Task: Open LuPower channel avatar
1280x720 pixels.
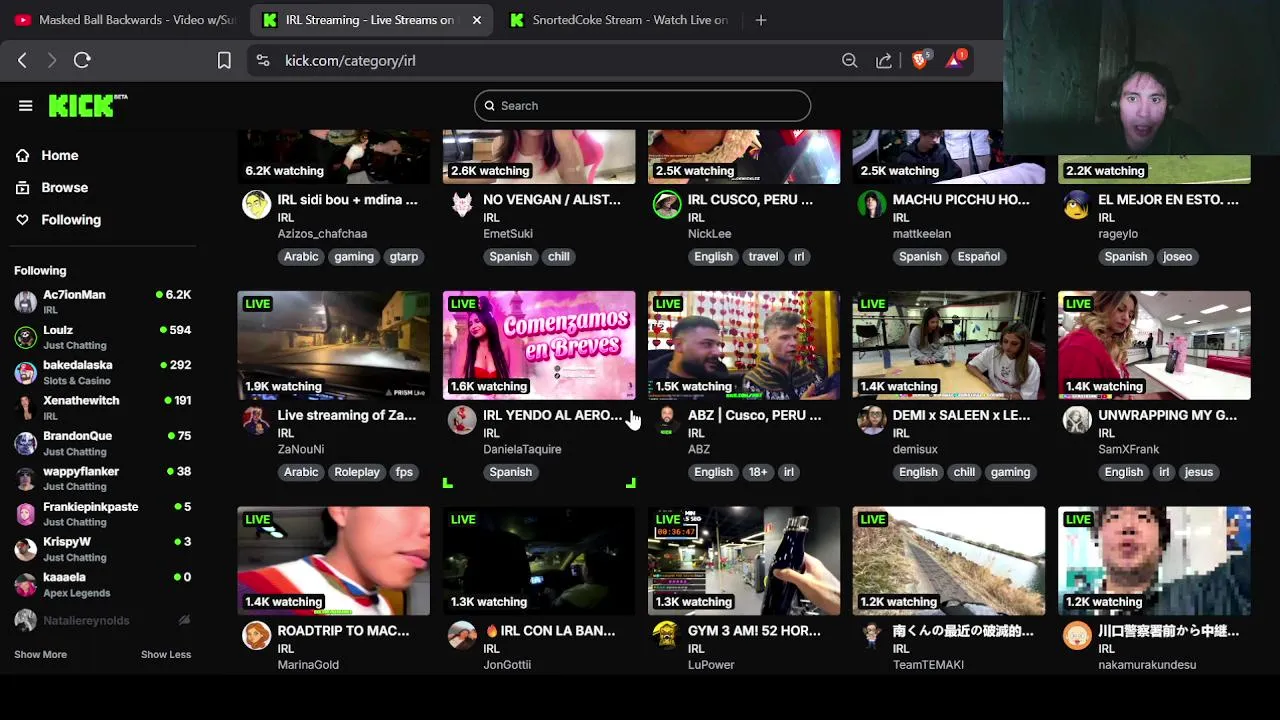Action: click(x=667, y=636)
